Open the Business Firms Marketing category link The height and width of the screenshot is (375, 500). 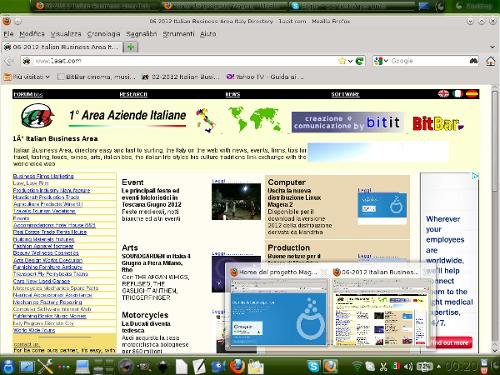[x=43, y=176]
